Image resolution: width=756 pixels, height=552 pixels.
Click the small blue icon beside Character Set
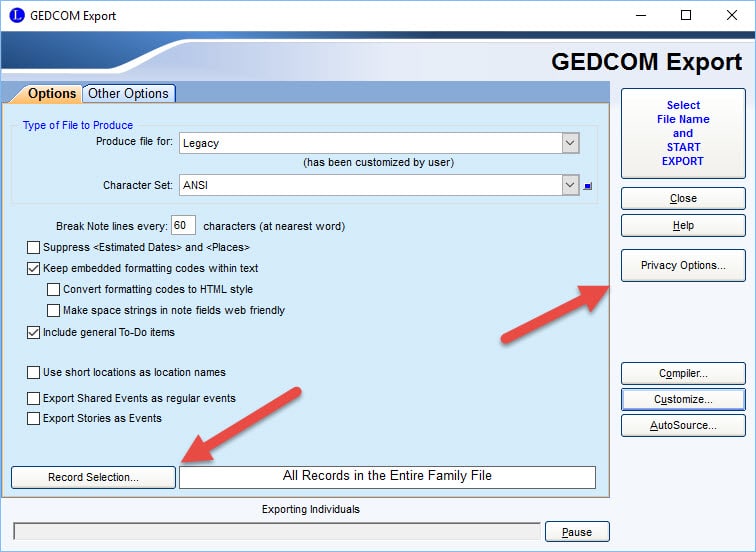[x=588, y=186]
